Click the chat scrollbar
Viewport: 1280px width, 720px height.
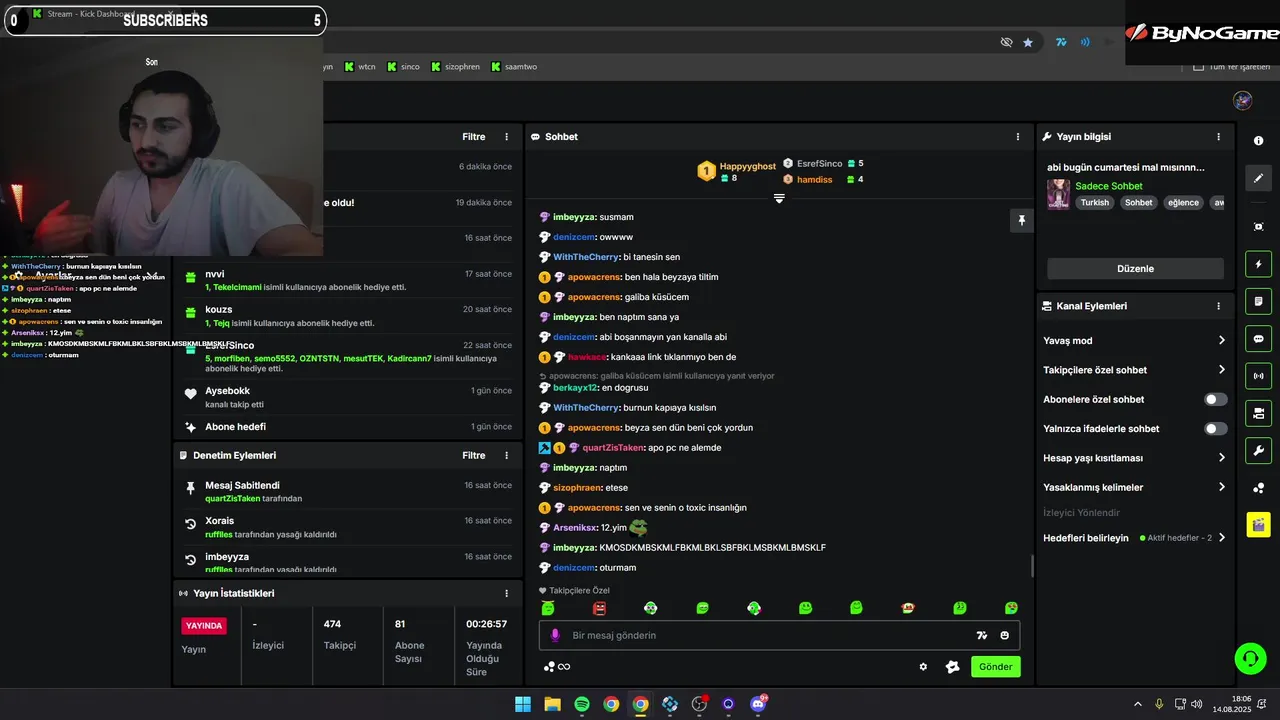pos(1032,566)
